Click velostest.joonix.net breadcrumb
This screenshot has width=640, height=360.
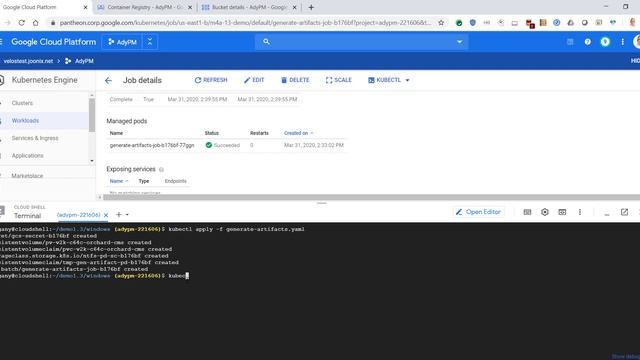click(x=28, y=61)
